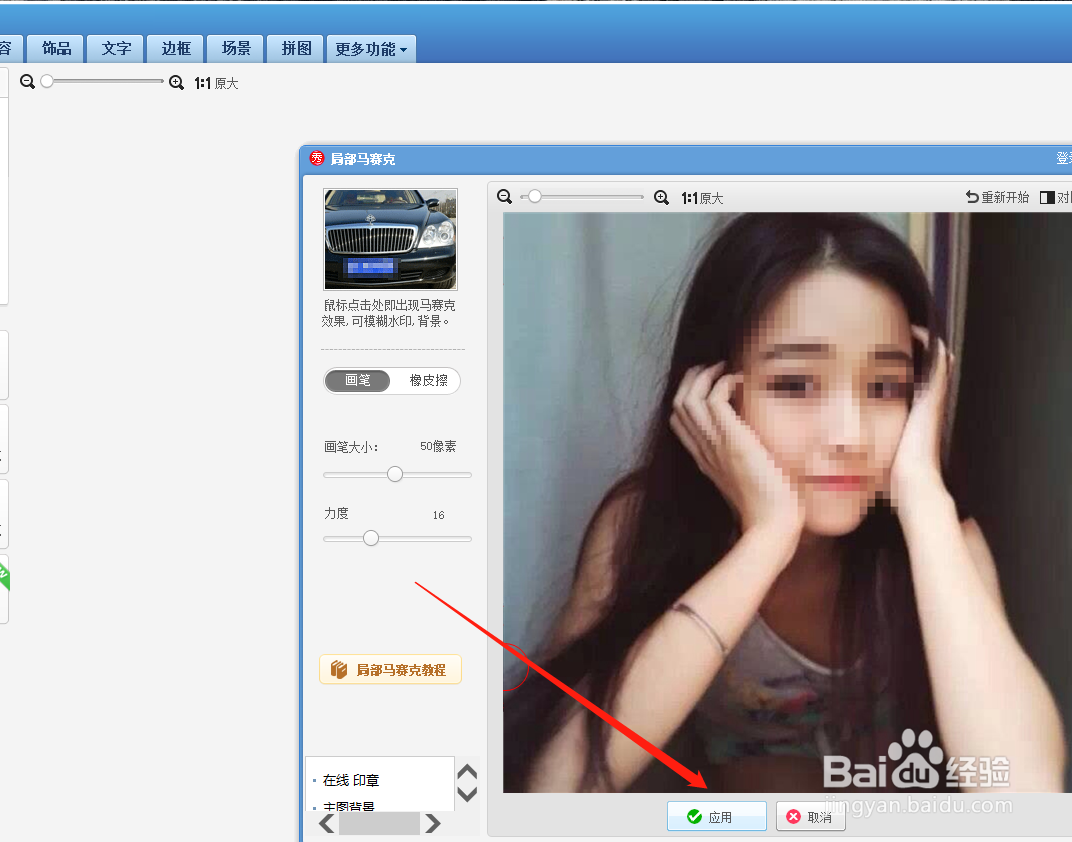The width and height of the screenshot is (1072, 842).
Task: Click 重新开始 restart icon above the photo
Action: coord(997,197)
